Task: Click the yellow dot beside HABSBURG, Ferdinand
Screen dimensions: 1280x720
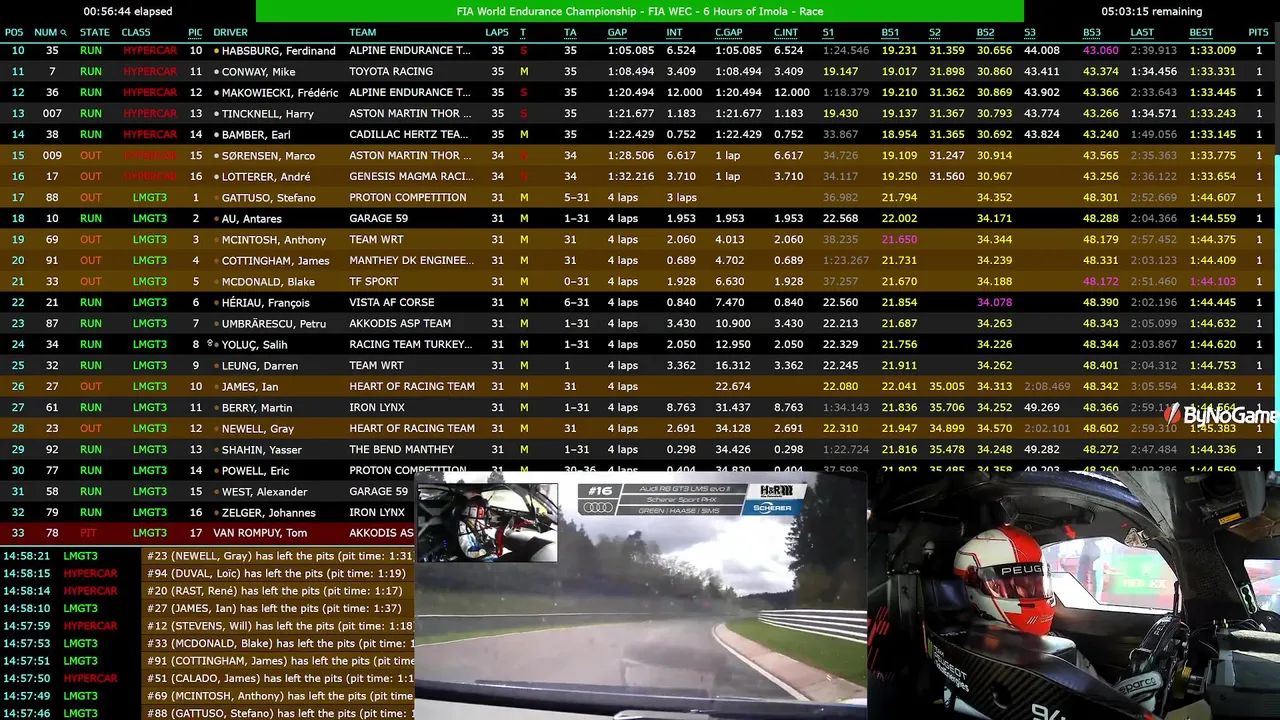Action: 217,51
